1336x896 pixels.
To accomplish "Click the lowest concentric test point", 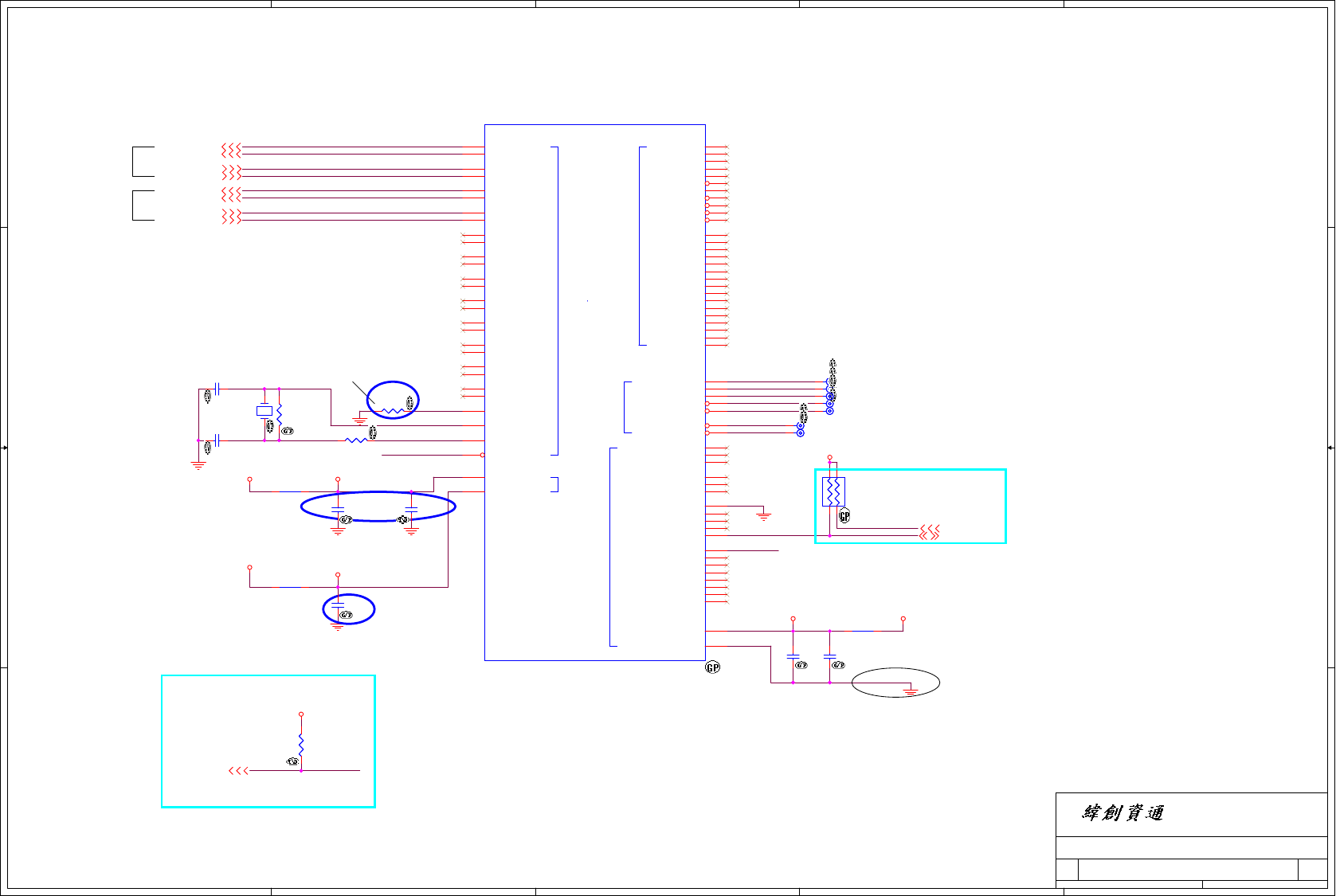I will [x=801, y=433].
